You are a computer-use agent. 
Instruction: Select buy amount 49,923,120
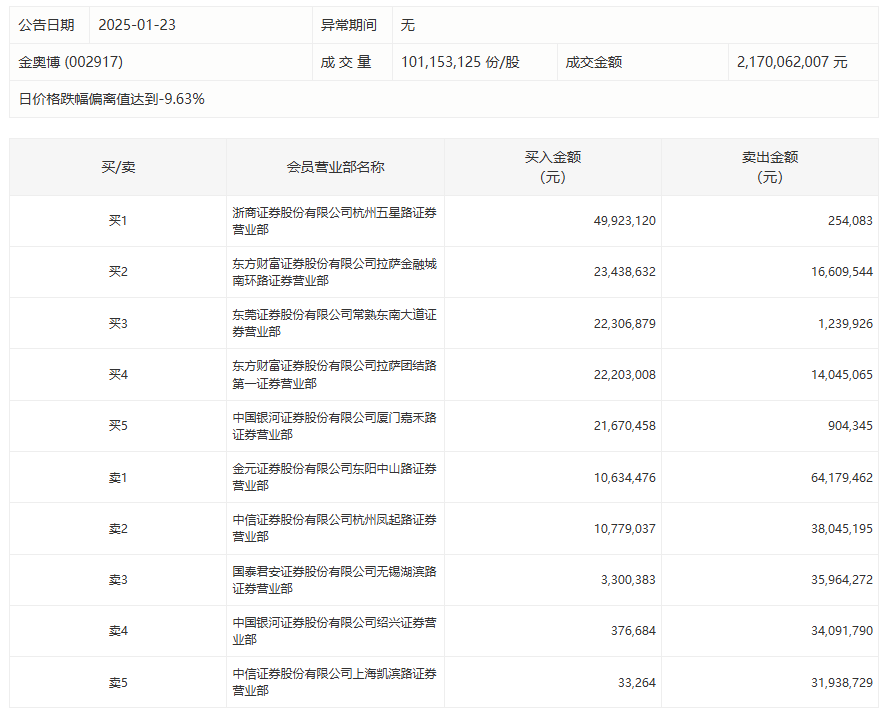624,220
